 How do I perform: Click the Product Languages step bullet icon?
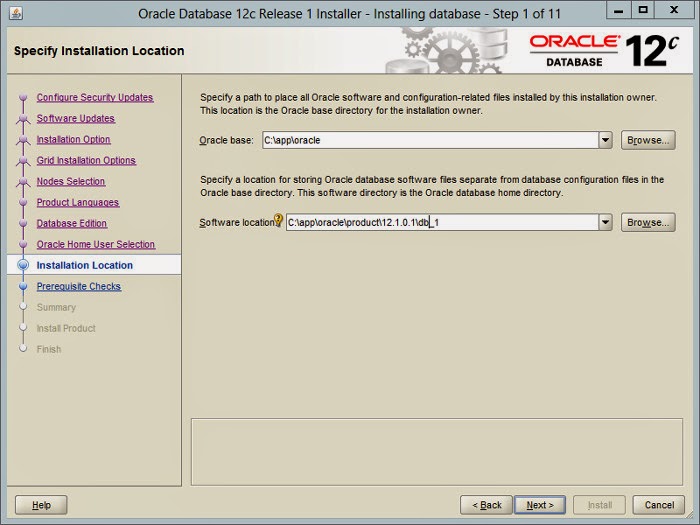[23, 202]
